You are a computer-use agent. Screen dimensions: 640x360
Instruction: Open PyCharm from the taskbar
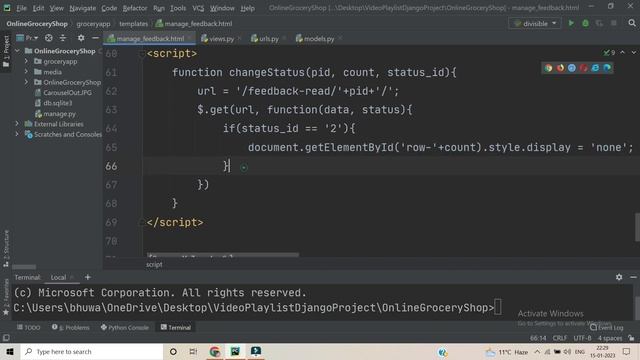(235, 351)
